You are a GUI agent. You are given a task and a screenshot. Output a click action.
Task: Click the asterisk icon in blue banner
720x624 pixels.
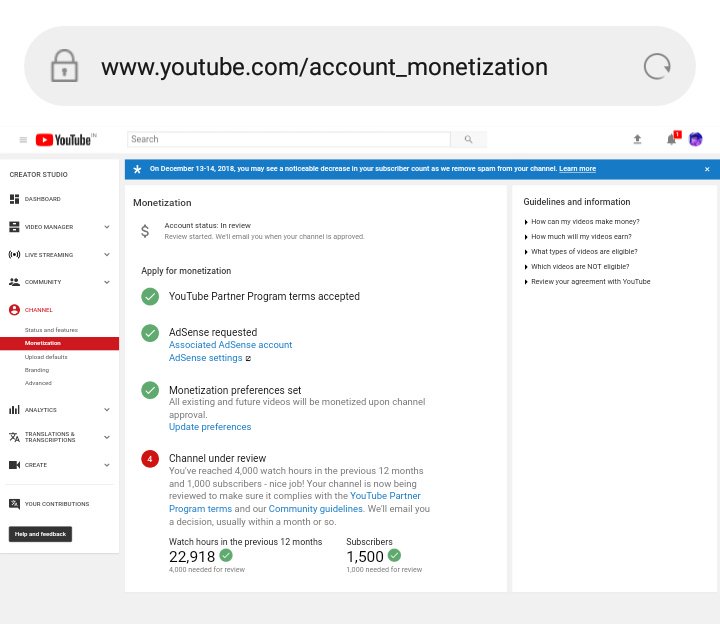[137, 169]
